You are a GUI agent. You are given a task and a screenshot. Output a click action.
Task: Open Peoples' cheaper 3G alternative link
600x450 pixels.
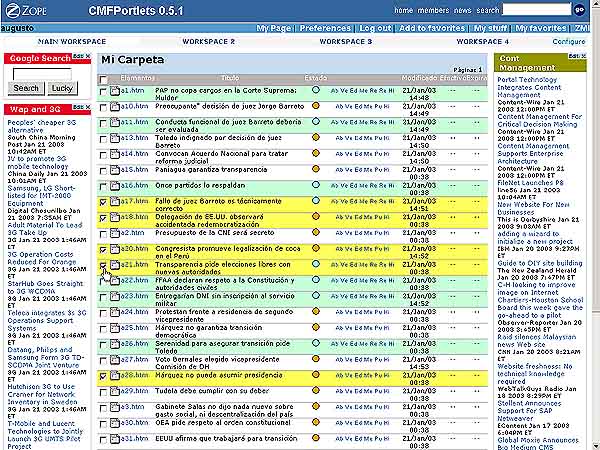point(42,126)
